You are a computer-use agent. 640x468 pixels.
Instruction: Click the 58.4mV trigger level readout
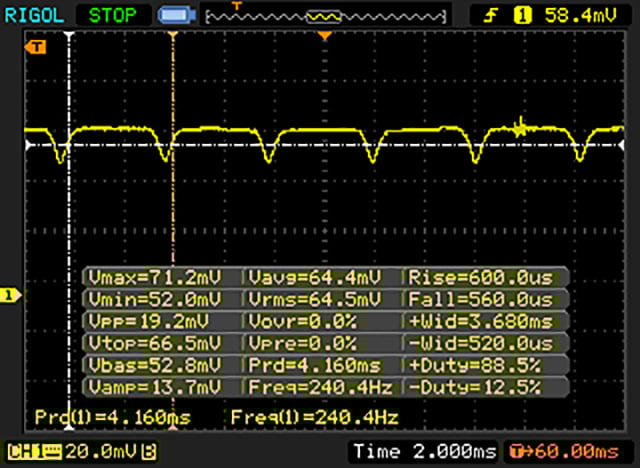580,16
